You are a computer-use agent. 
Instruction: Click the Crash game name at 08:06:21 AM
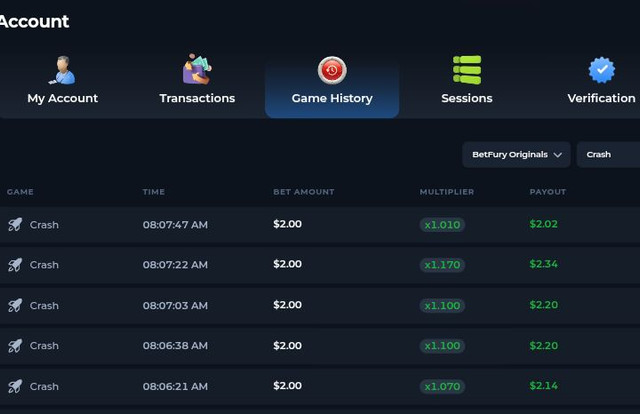(x=44, y=386)
